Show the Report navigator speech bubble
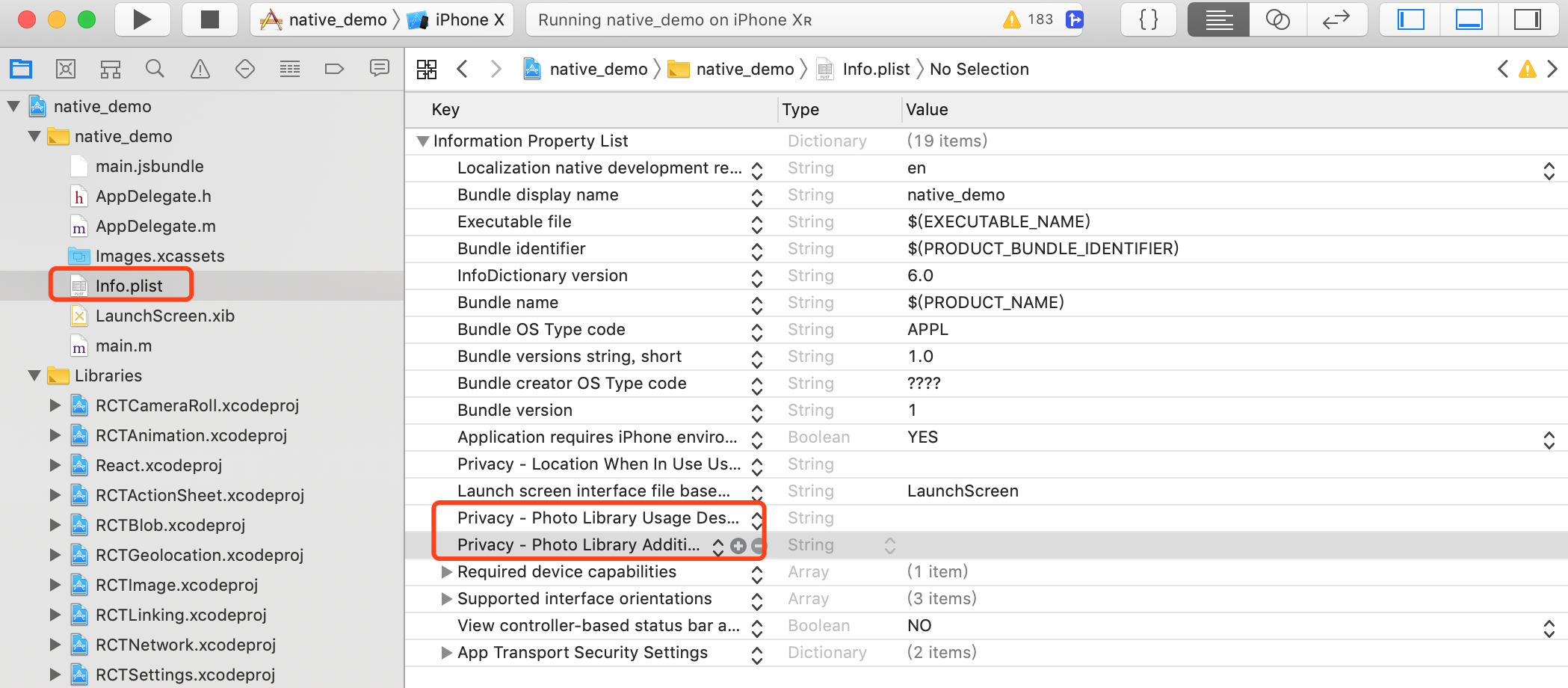The height and width of the screenshot is (688, 1568). pos(380,69)
